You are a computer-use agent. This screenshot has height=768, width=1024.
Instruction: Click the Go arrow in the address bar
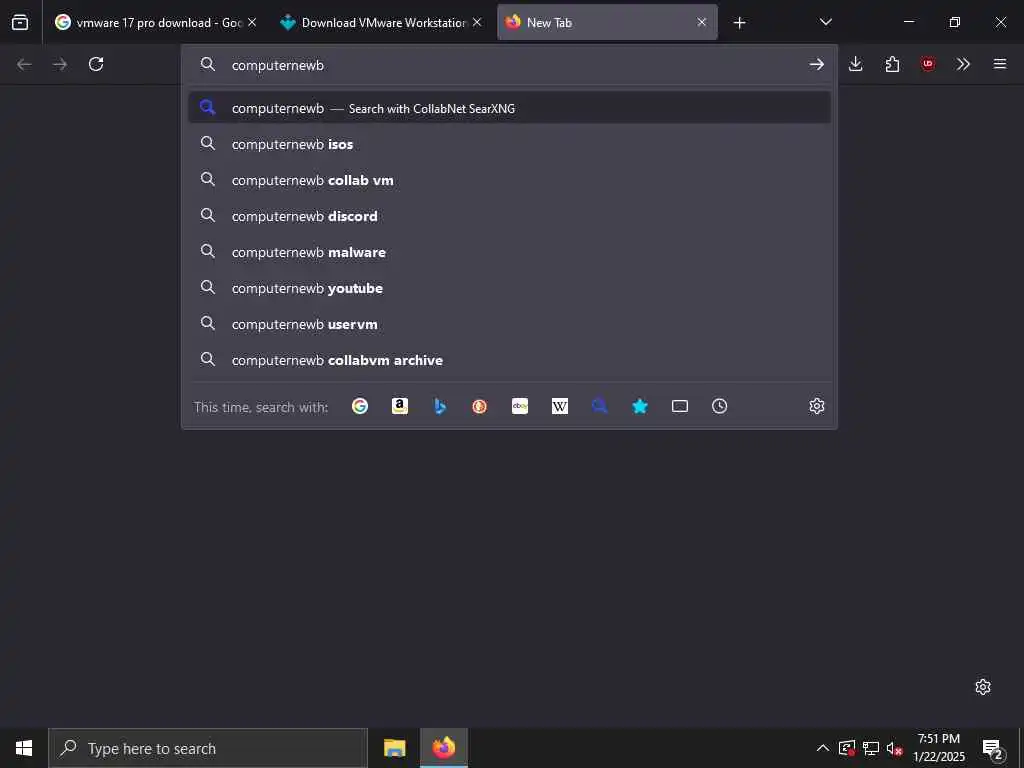816,64
